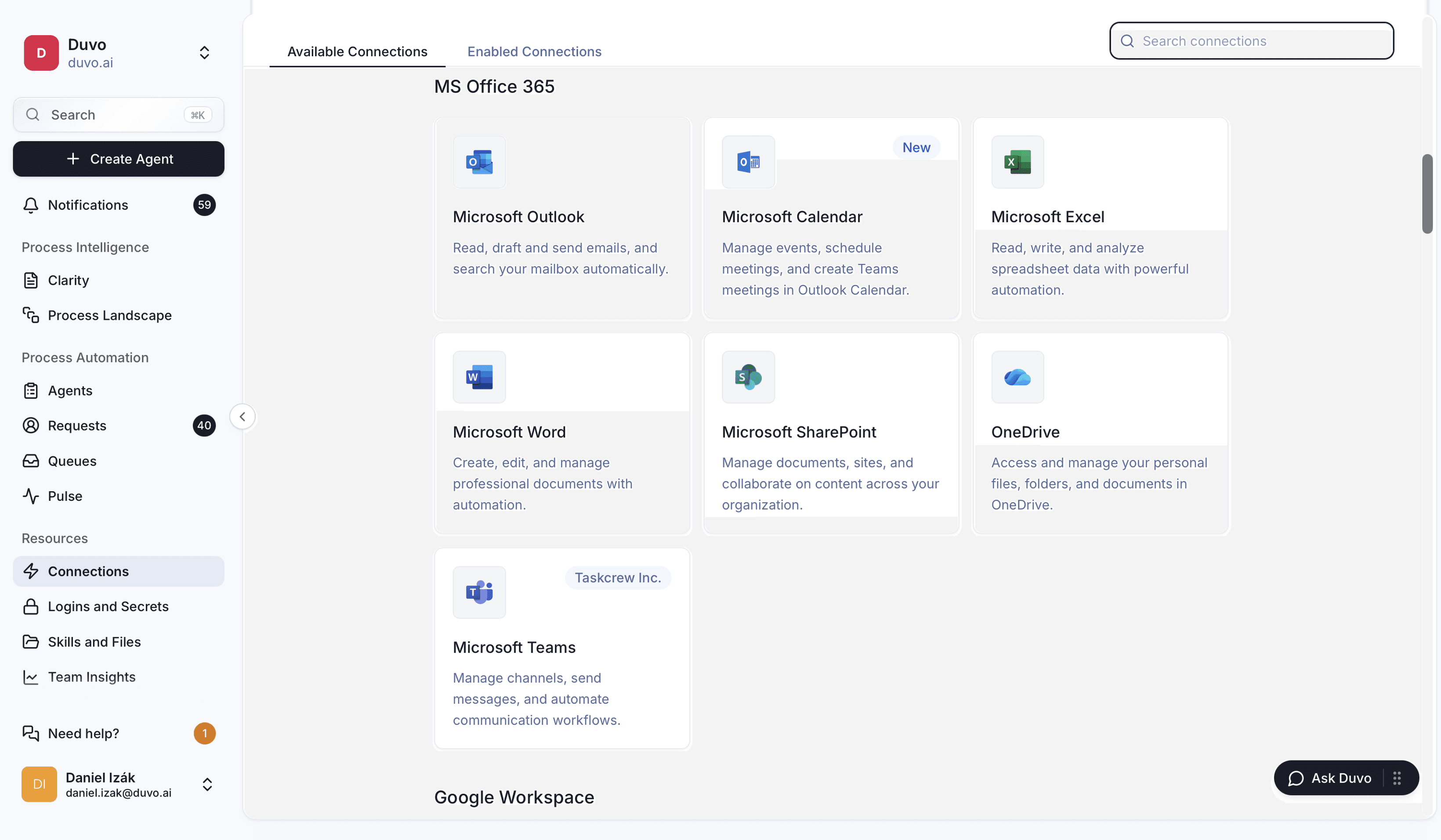Click the Search connections field
Viewport: 1441px width, 840px height.
[1252, 40]
